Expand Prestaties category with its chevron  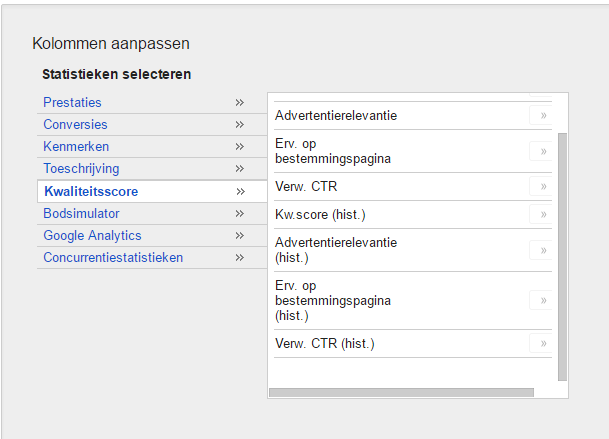[240, 103]
